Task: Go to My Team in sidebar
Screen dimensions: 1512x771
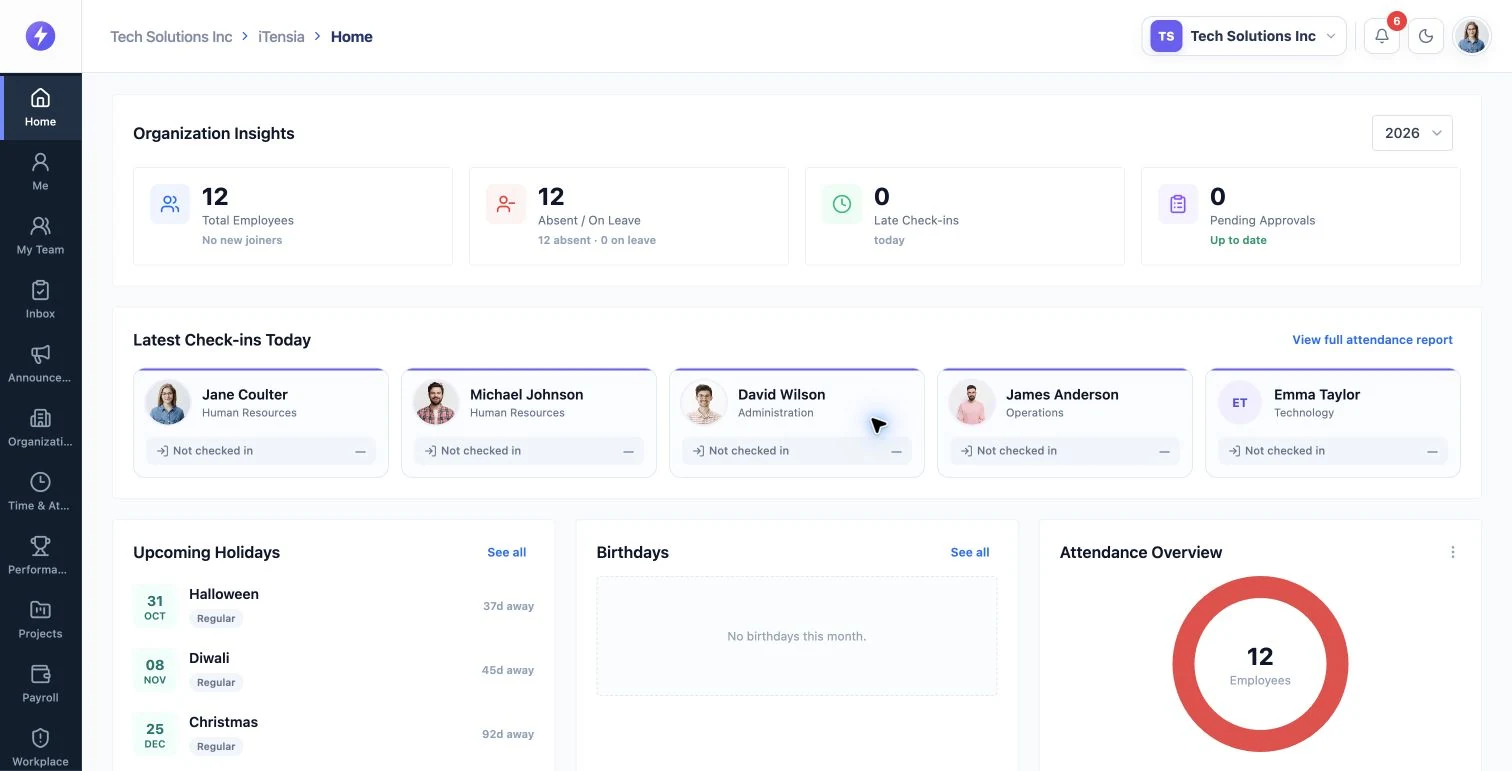Action: [x=40, y=235]
